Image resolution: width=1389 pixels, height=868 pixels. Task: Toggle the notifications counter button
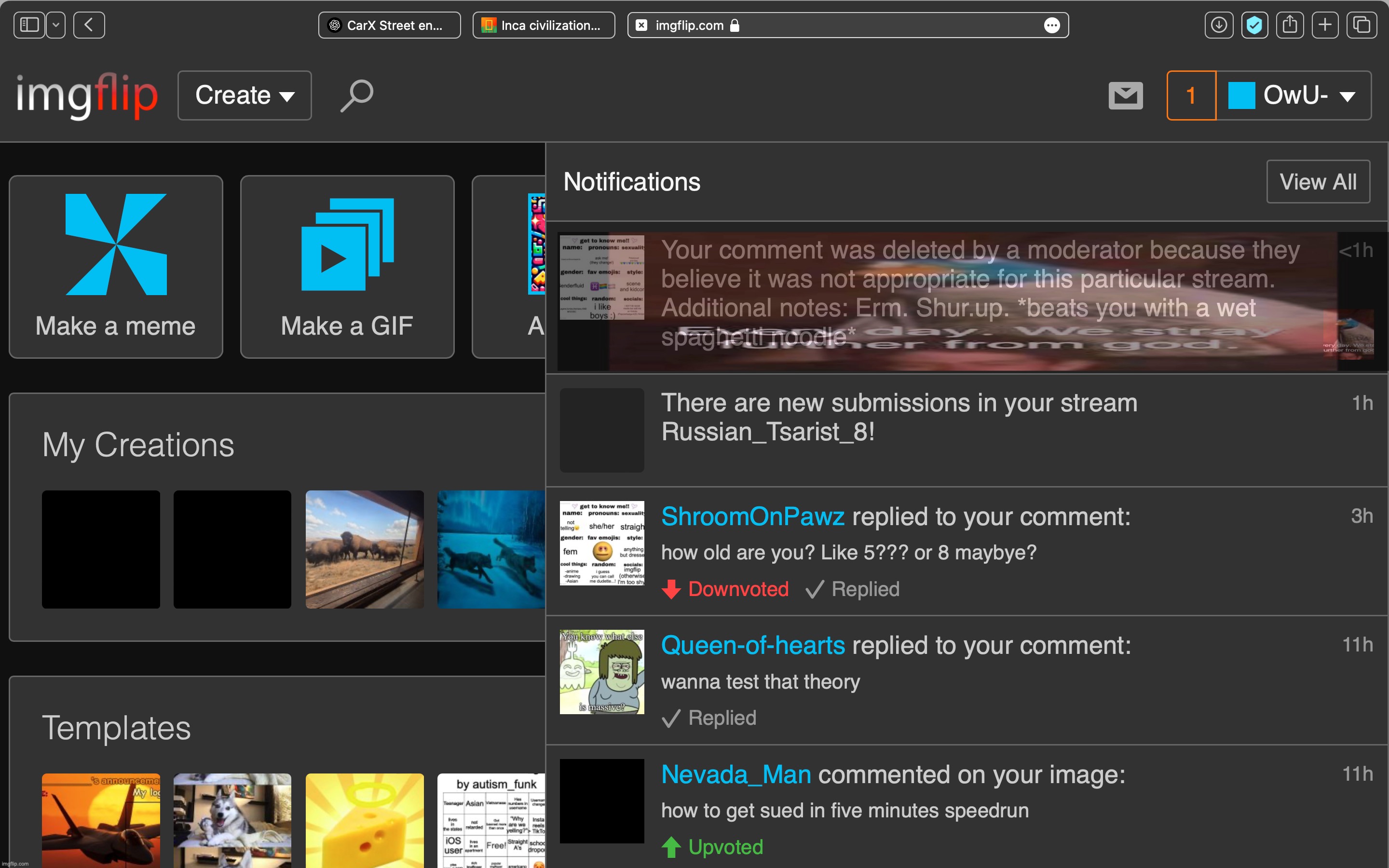pos(1191,95)
